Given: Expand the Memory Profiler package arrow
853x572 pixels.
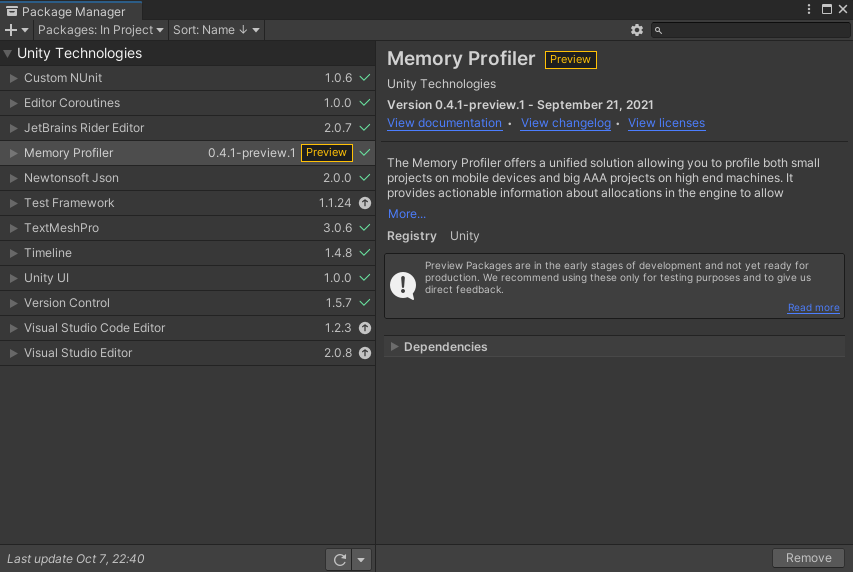Looking at the screenshot, I should click(14, 153).
